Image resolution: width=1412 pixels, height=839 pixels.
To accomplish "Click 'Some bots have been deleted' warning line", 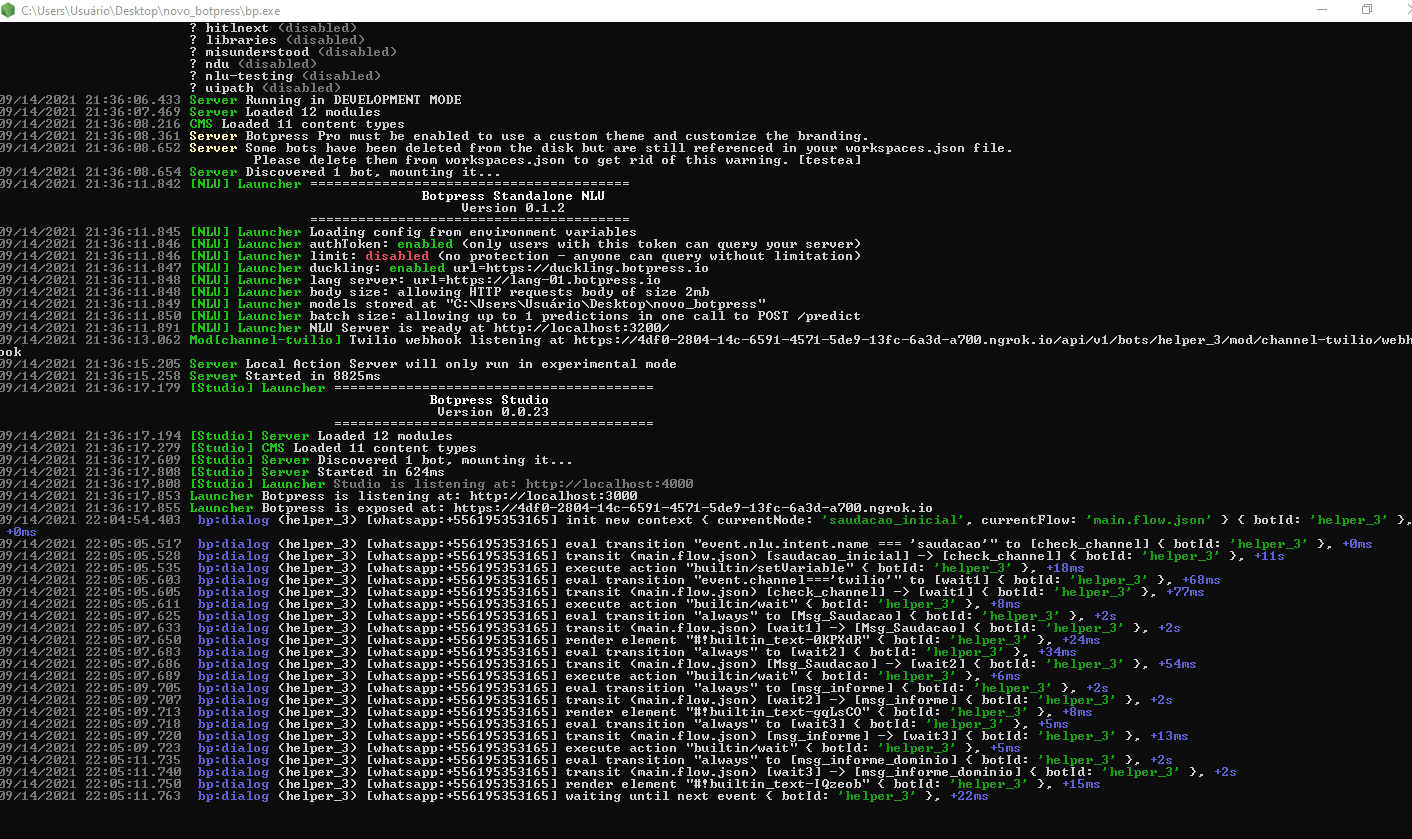I will 629,148.
